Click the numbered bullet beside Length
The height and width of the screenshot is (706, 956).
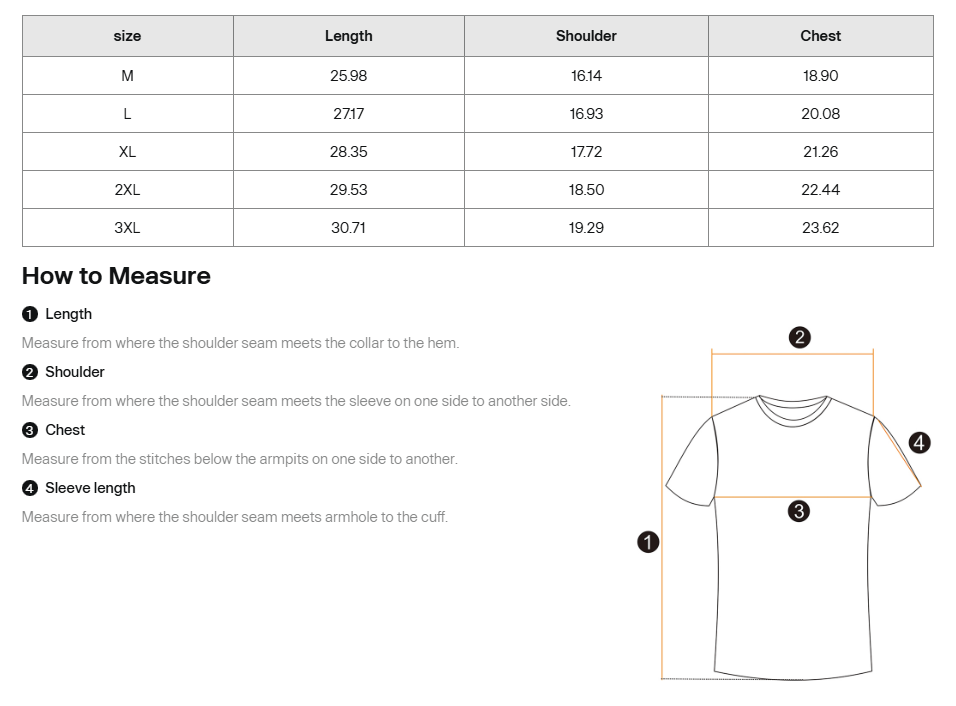tap(30, 314)
